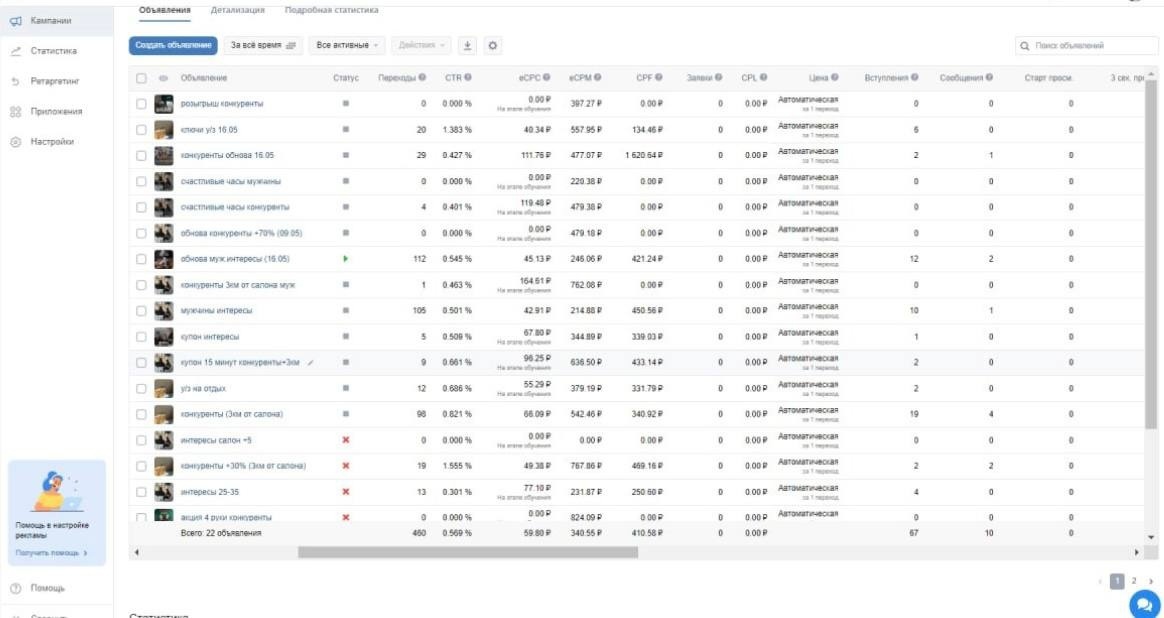This screenshot has height=618, width=1164.
Task: Click left arrow of horizontal scrollbar
Action: (136, 553)
